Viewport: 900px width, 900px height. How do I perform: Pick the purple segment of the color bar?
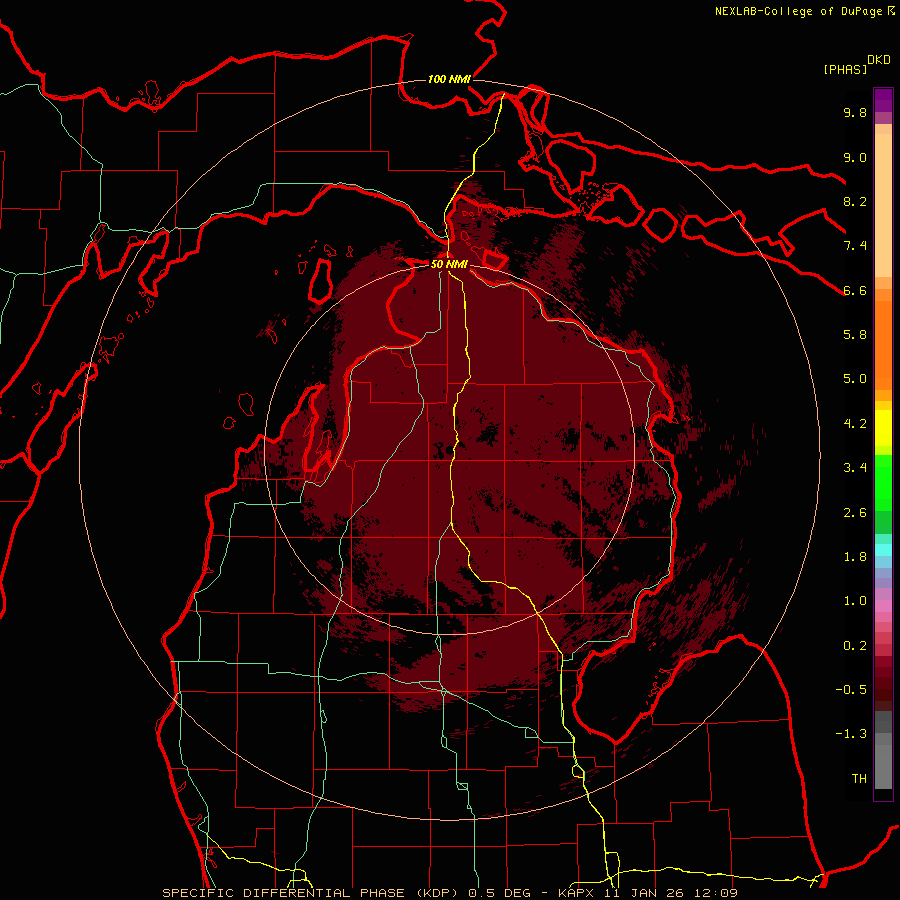(x=883, y=100)
